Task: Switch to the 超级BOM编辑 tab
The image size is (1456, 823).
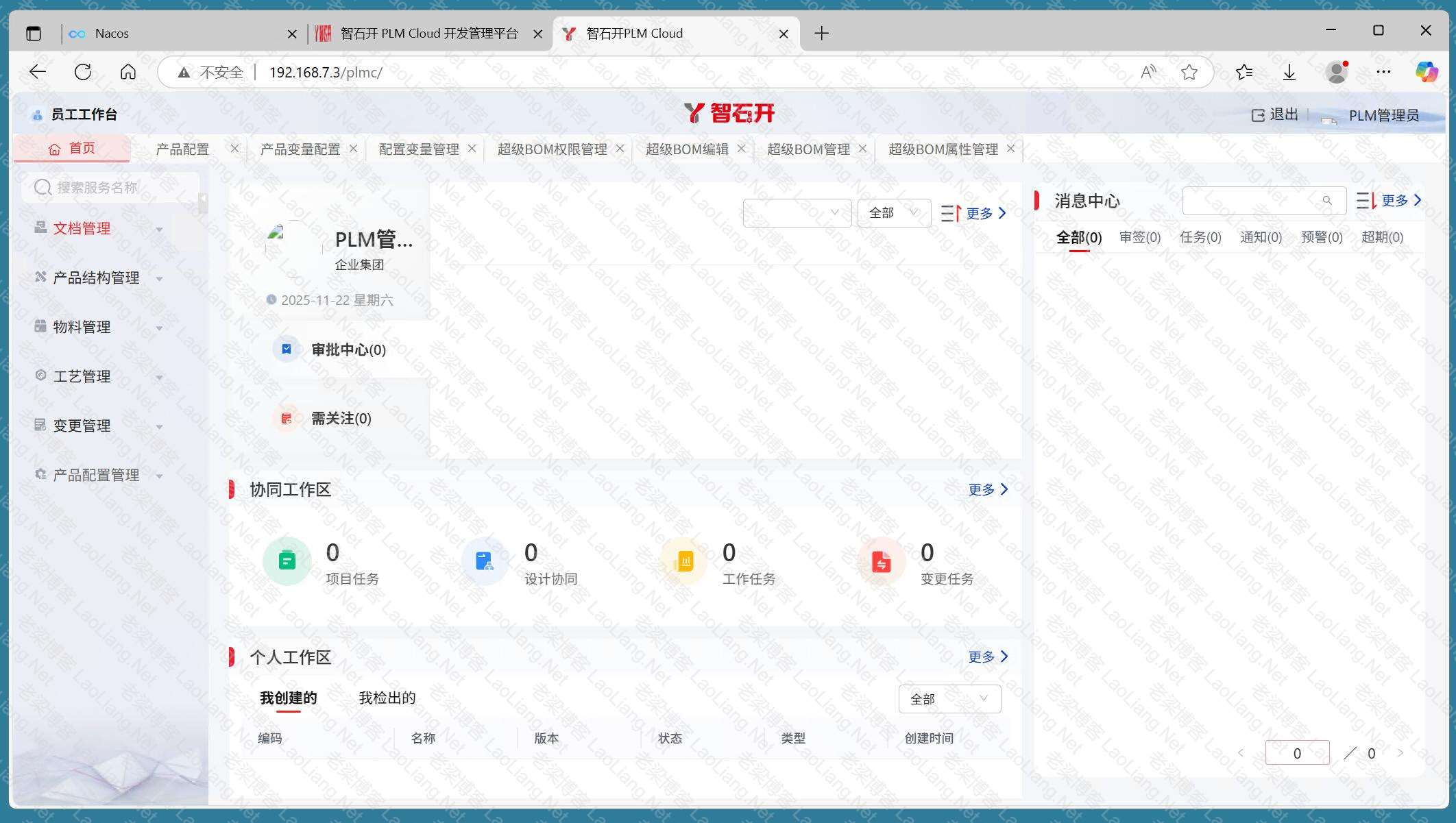Action: point(687,149)
